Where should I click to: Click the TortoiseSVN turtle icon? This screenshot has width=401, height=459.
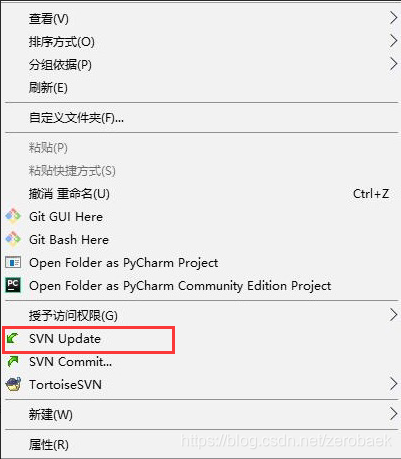(13, 384)
